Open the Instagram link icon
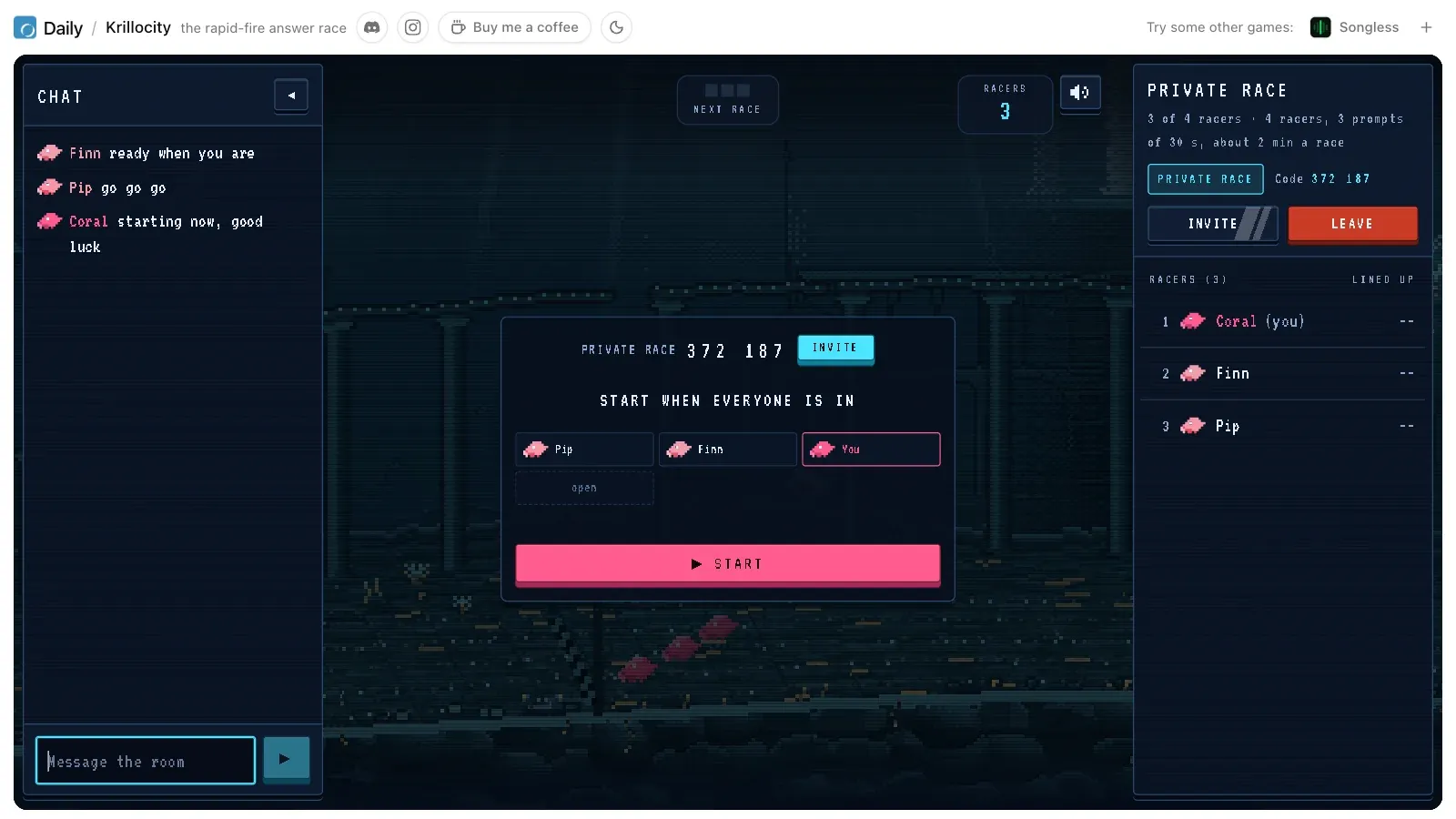This screenshot has width=1456, height=819. (x=413, y=27)
